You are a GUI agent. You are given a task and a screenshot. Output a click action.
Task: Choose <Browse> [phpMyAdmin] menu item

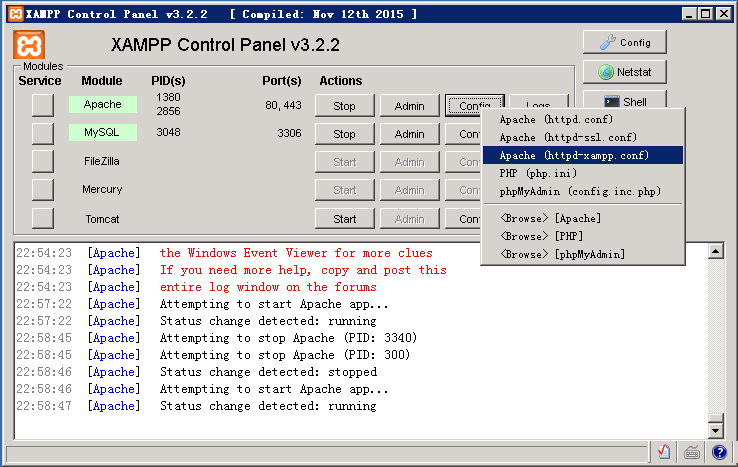583,254
